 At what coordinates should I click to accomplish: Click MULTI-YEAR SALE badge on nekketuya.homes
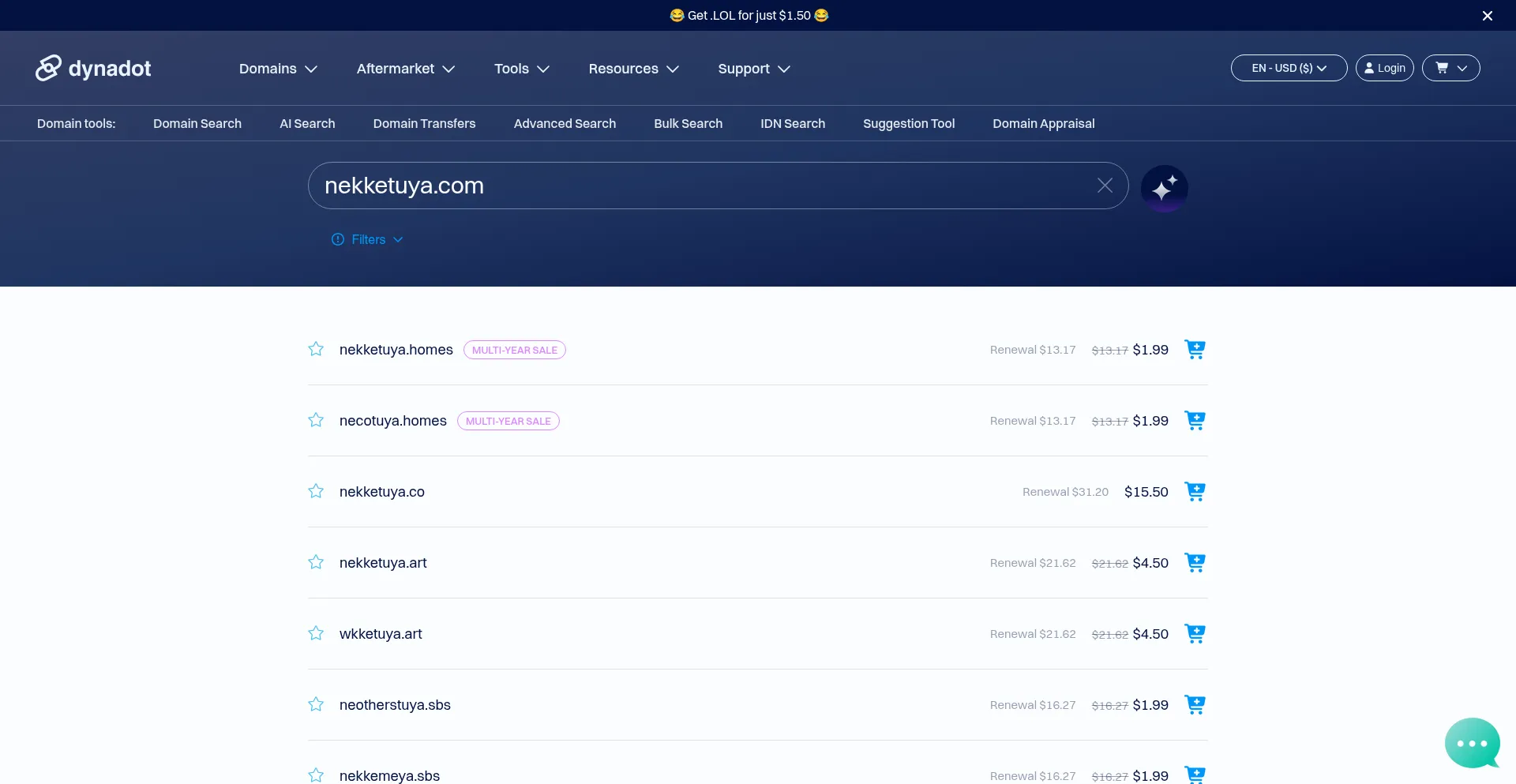(x=514, y=350)
